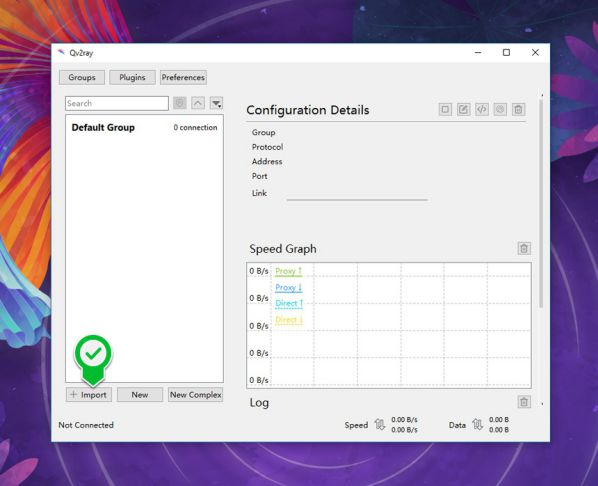Click the locate-connection icon beside Search

tap(180, 103)
